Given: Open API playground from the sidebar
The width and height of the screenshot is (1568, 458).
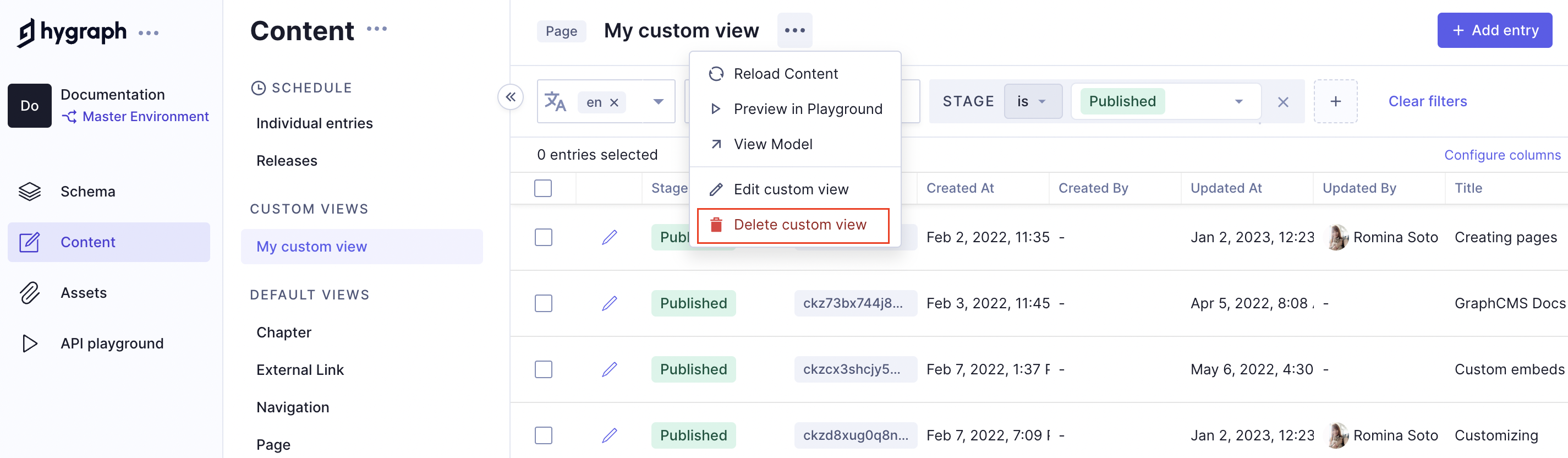Looking at the screenshot, I should (x=111, y=343).
